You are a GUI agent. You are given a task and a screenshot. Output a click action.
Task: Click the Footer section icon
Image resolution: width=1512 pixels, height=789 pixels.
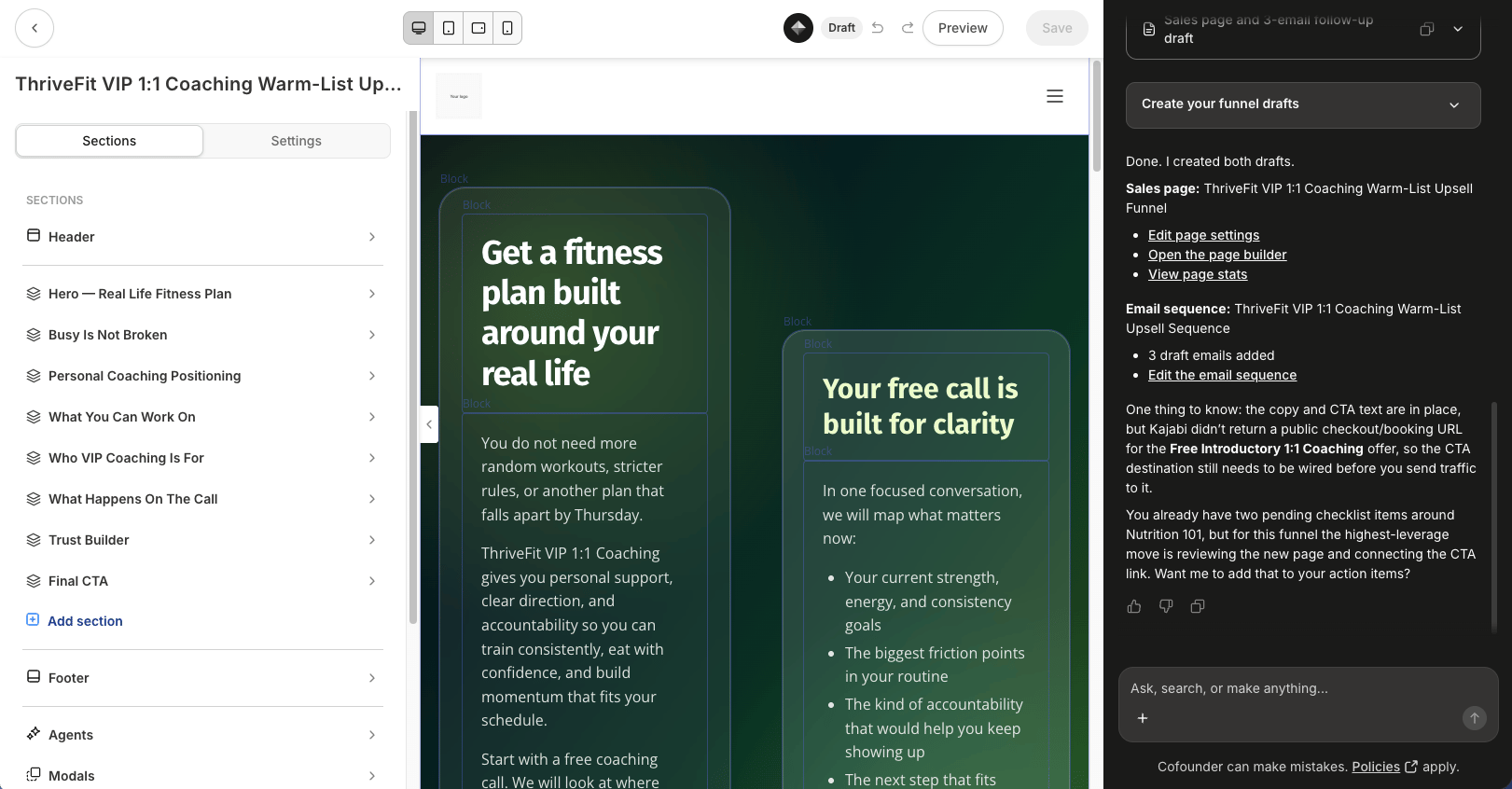(34, 677)
